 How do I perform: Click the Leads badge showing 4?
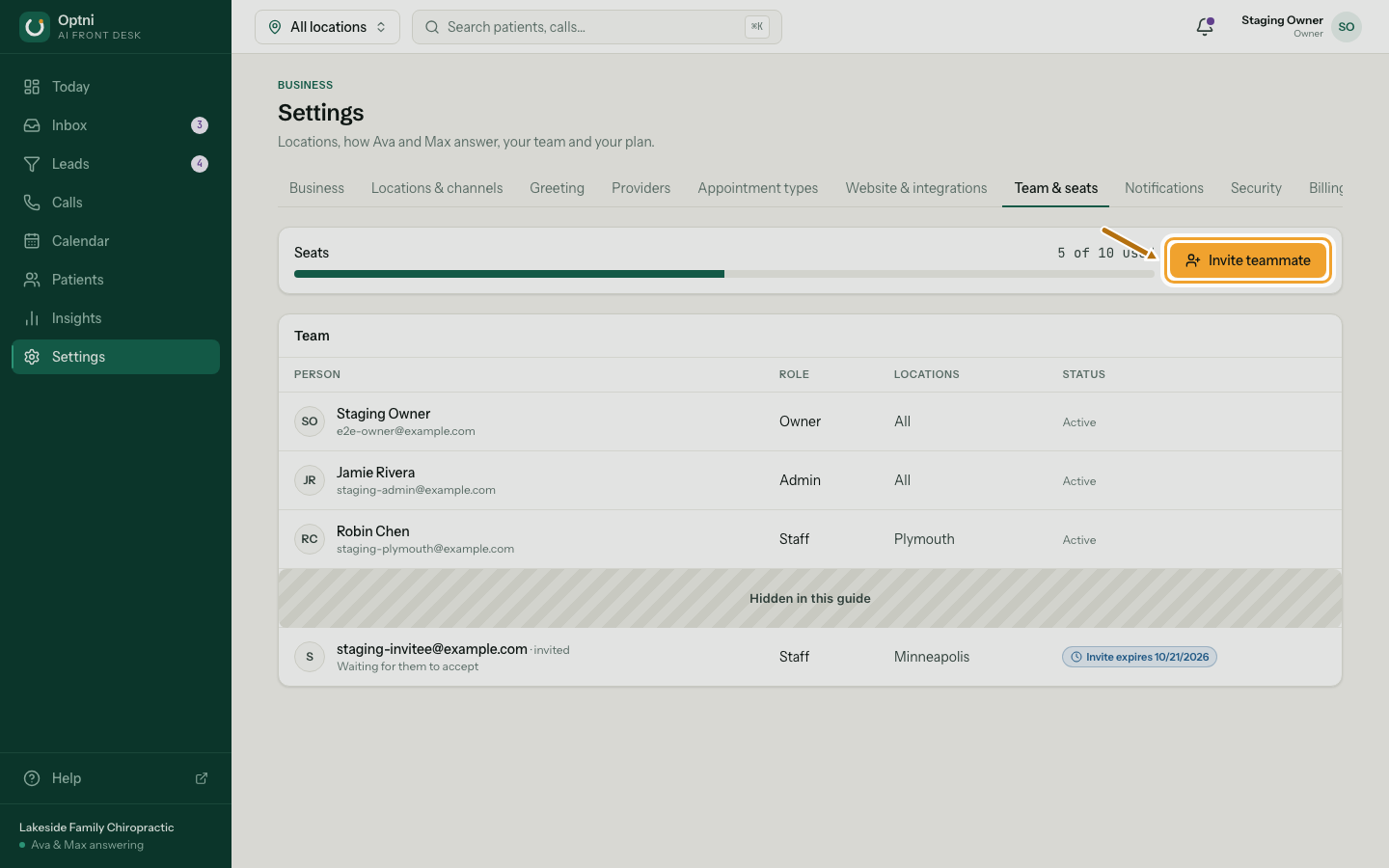click(x=200, y=164)
